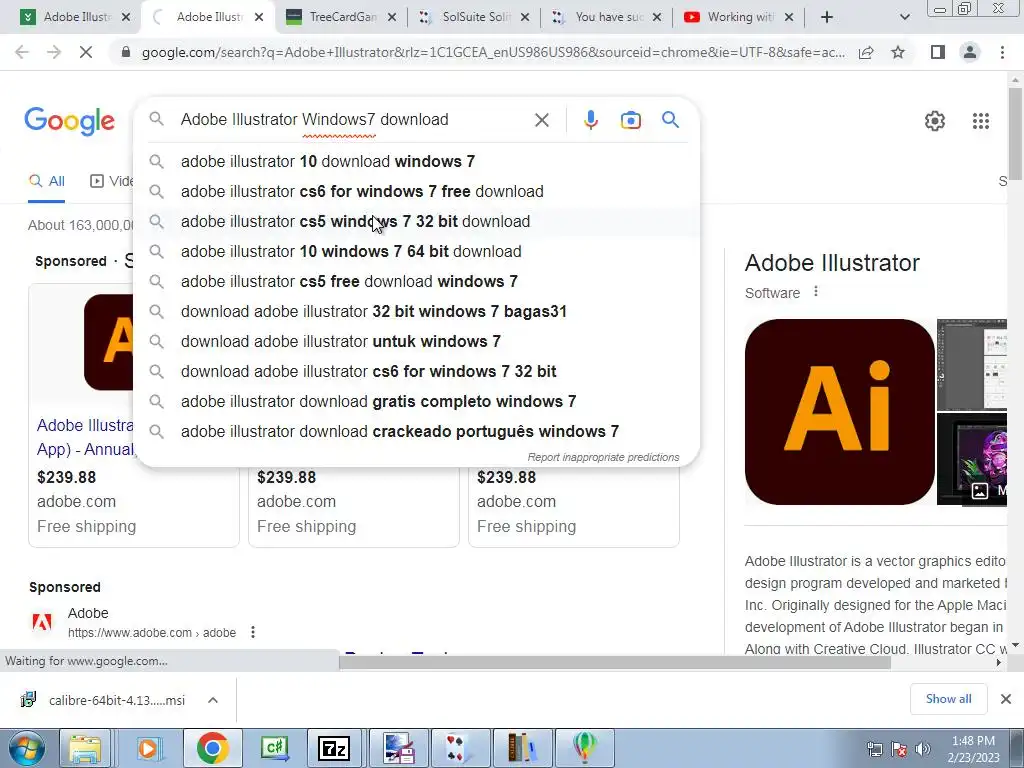Select the All search results tab
The width and height of the screenshot is (1024, 768).
click(x=47, y=181)
